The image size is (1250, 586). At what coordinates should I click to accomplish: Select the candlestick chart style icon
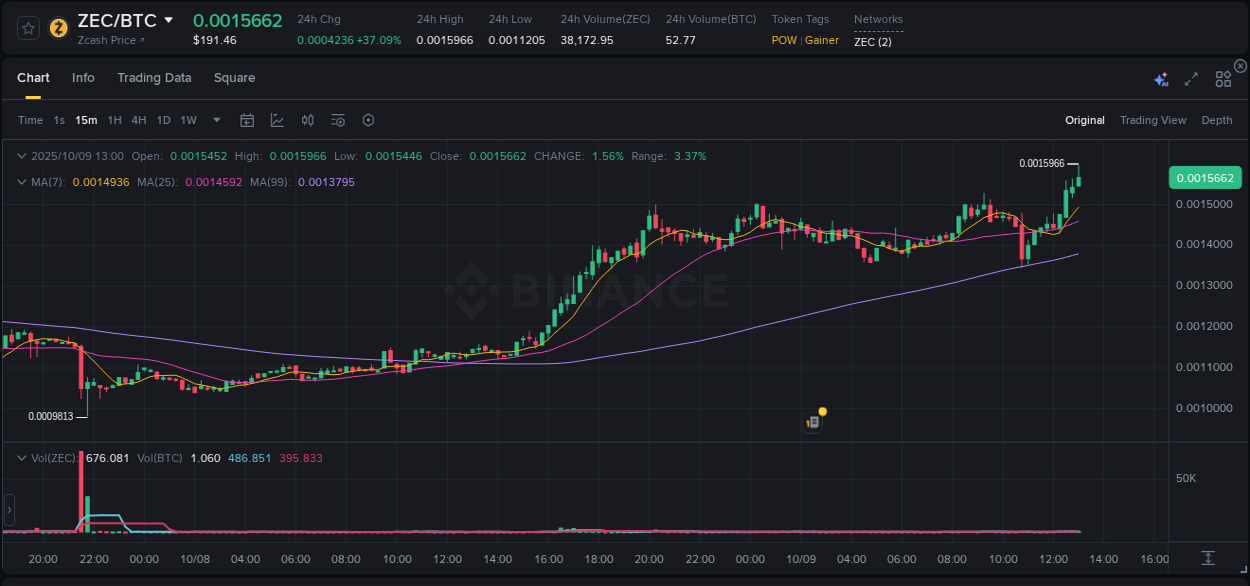tap(307, 120)
